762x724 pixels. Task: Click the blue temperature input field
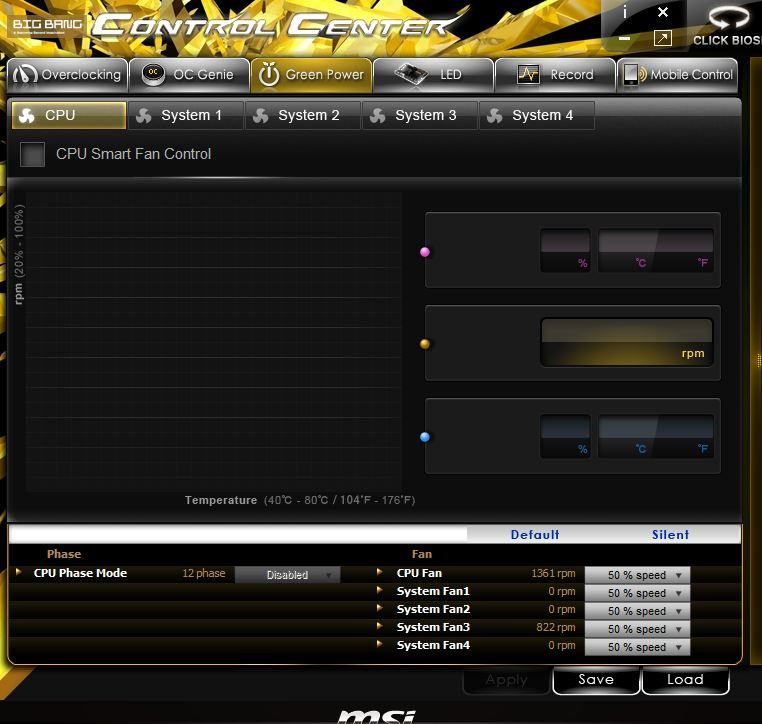pos(656,436)
